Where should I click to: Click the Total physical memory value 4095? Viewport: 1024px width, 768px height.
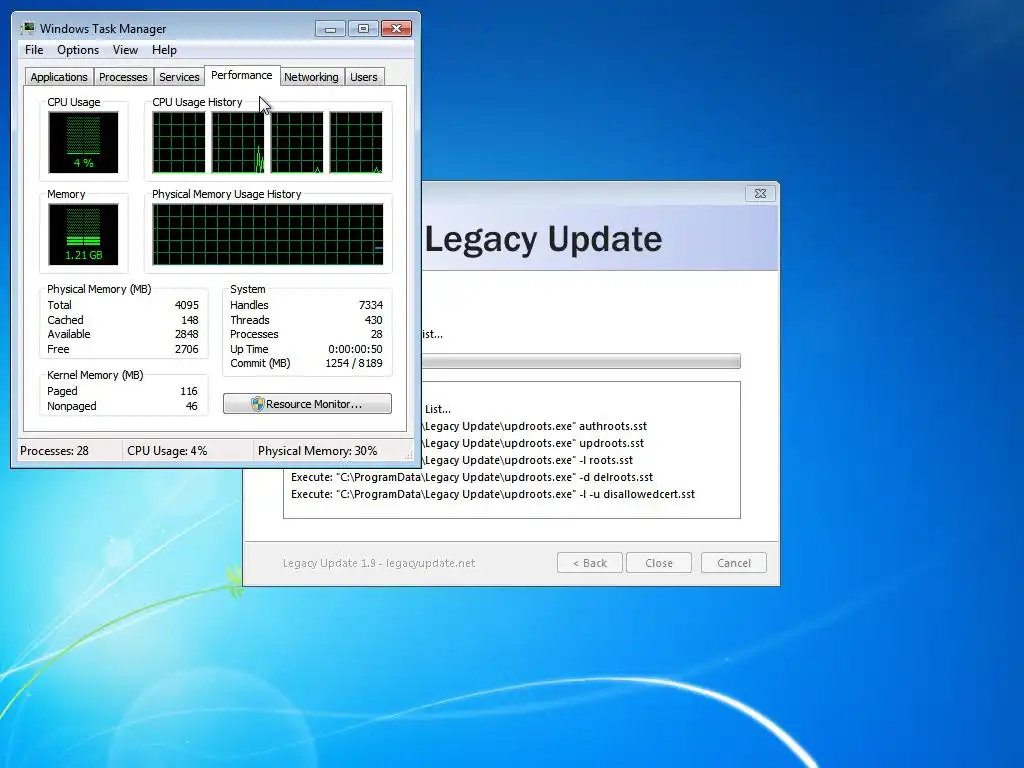pos(187,305)
